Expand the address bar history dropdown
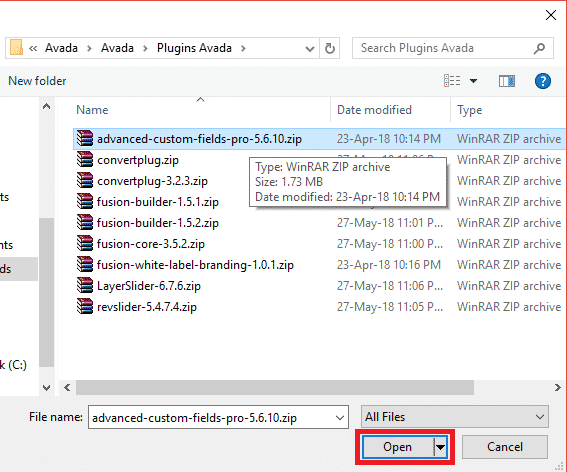 coord(310,48)
